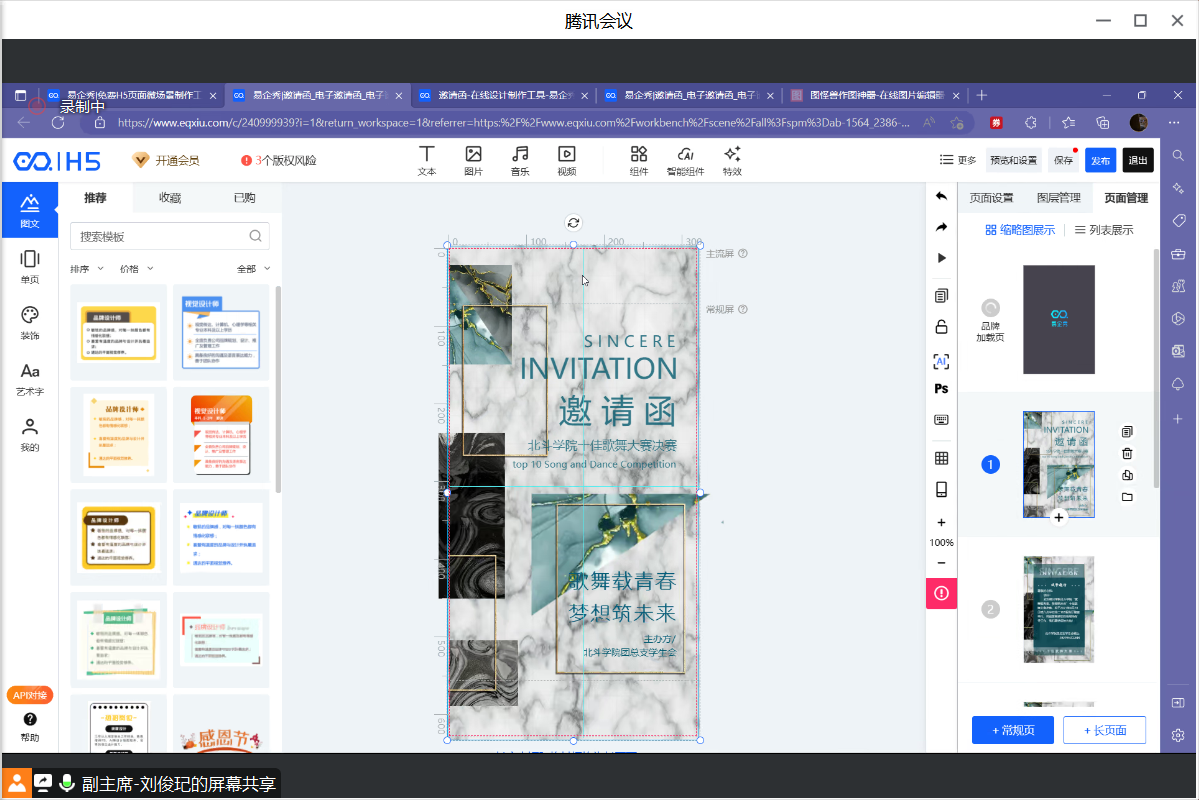
Task: Delete page 1 with trash icon
Action: coord(1127,454)
